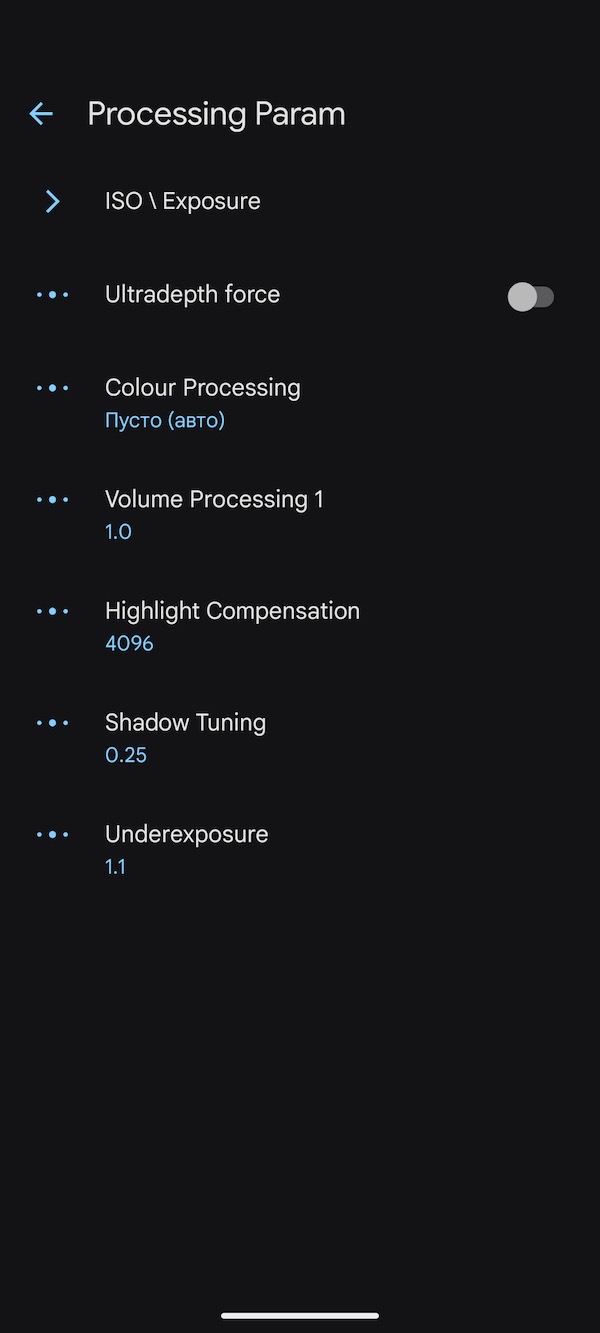The image size is (600, 1333).
Task: Select the Shadow Tuning option
Action: click(185, 723)
